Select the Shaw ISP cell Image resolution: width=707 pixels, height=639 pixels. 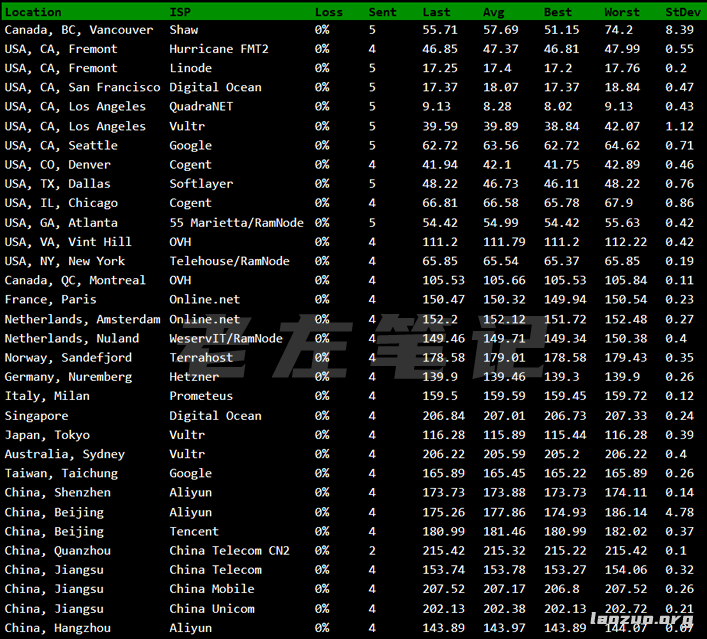coord(184,30)
